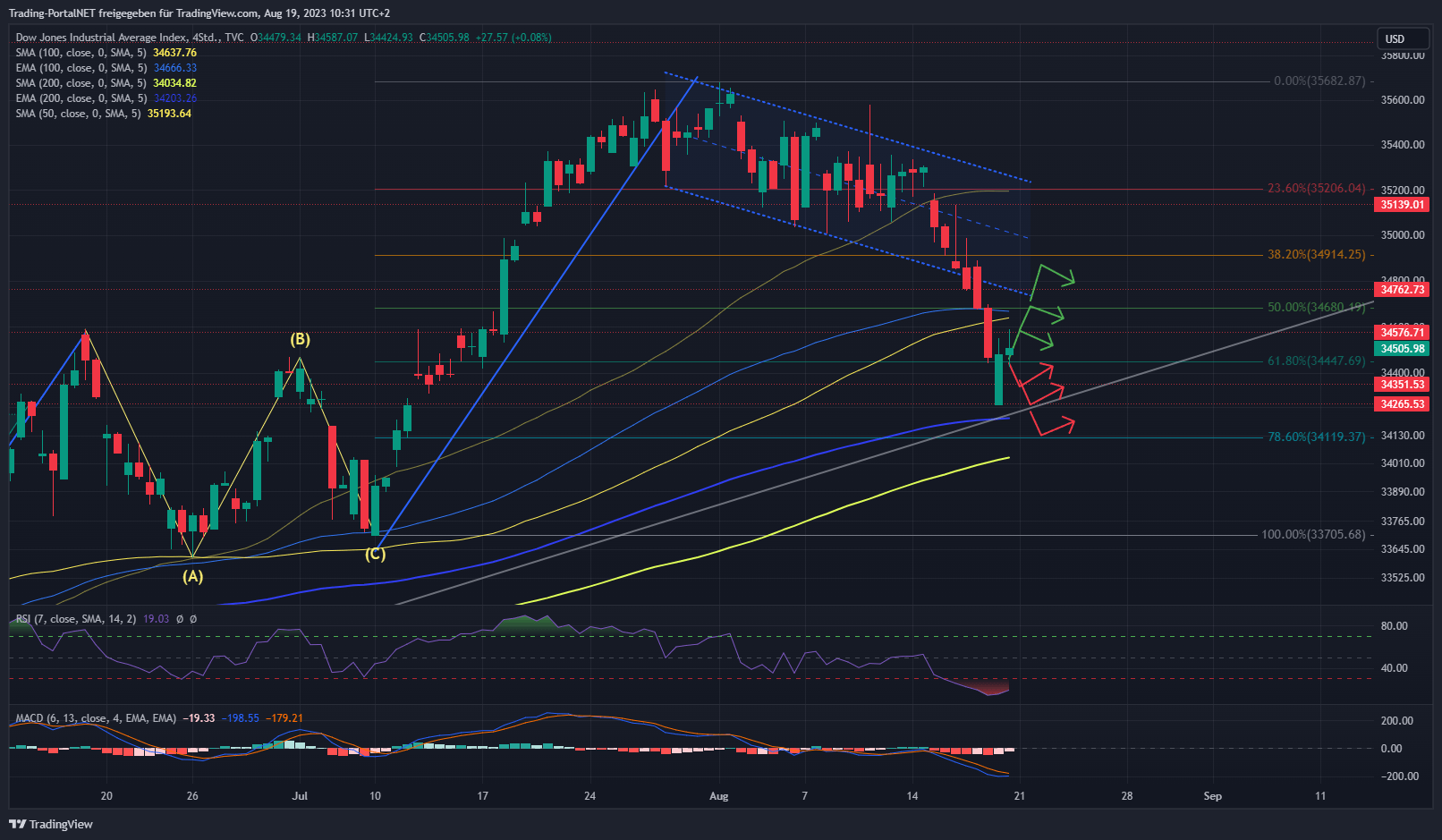Click the 33525.00 price axis label
The width and height of the screenshot is (1442, 840).
pos(1403,578)
